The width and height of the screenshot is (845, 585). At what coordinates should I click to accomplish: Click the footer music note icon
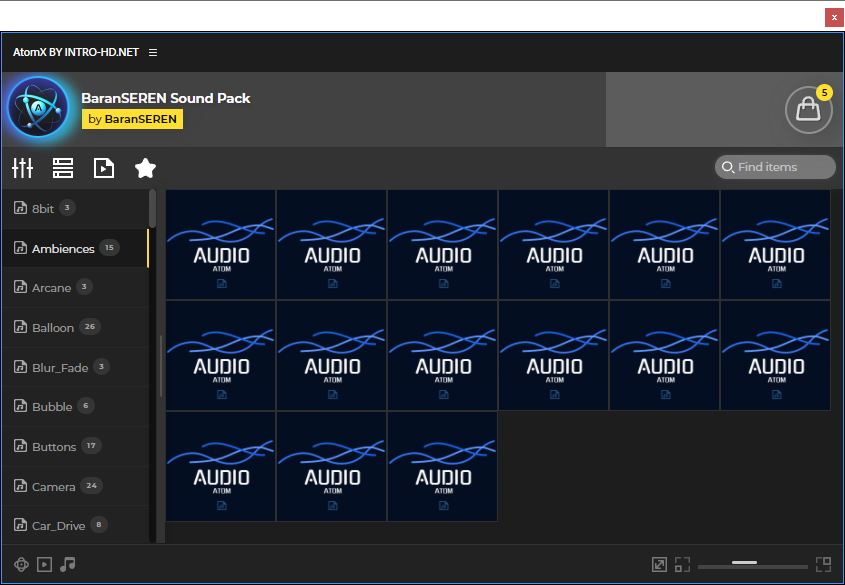67,564
